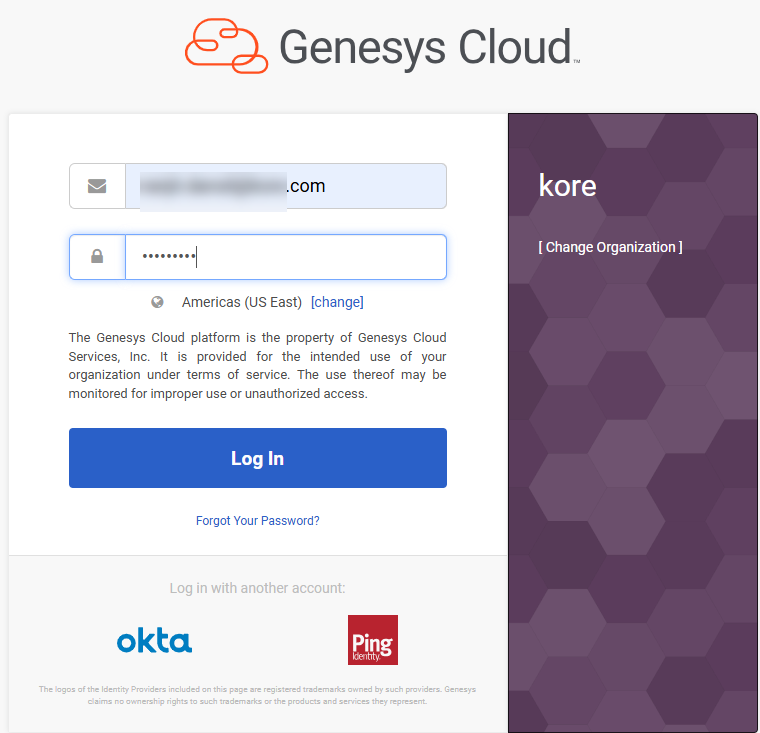Click the envelope icon beside email field

tap(97, 186)
